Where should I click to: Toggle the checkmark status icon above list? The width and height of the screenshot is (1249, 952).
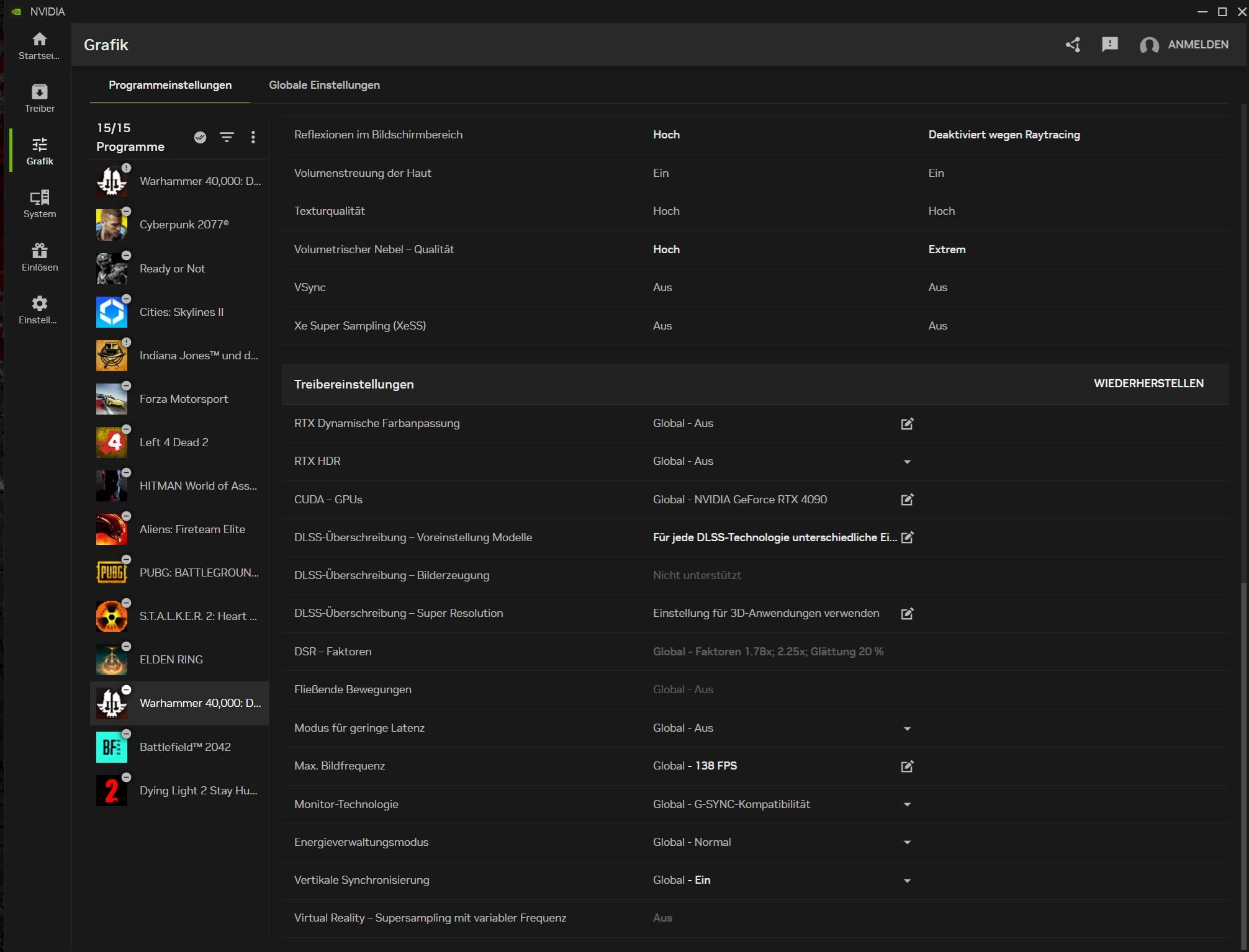(200, 137)
